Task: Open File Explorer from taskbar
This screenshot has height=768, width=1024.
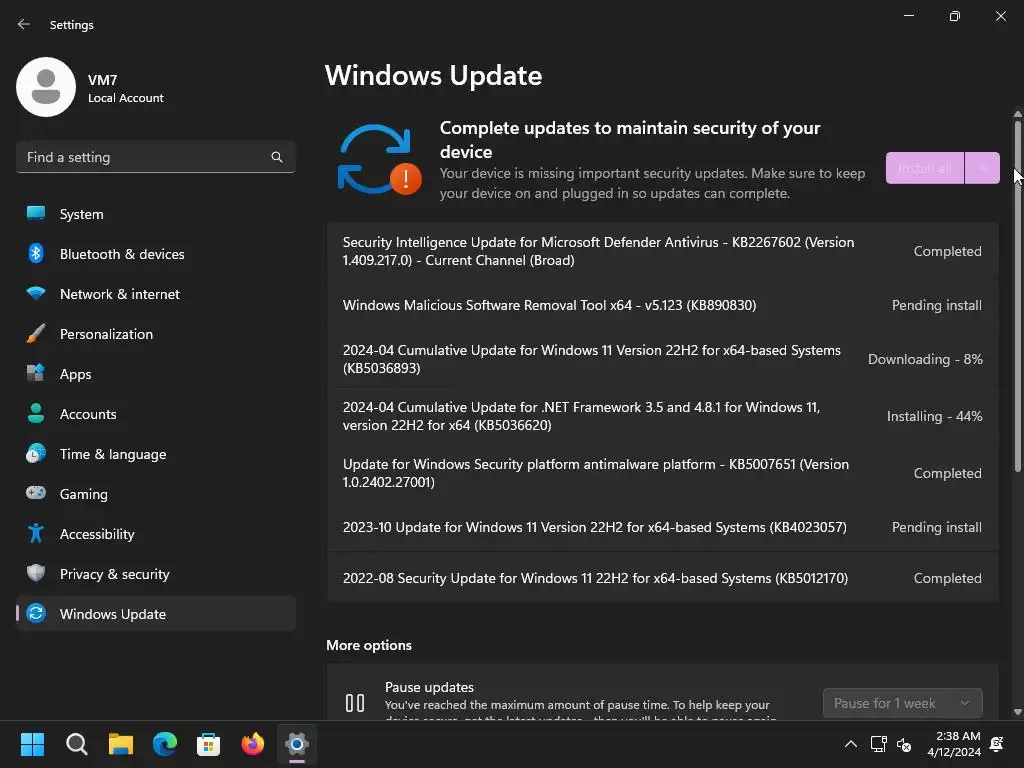Action: point(121,744)
